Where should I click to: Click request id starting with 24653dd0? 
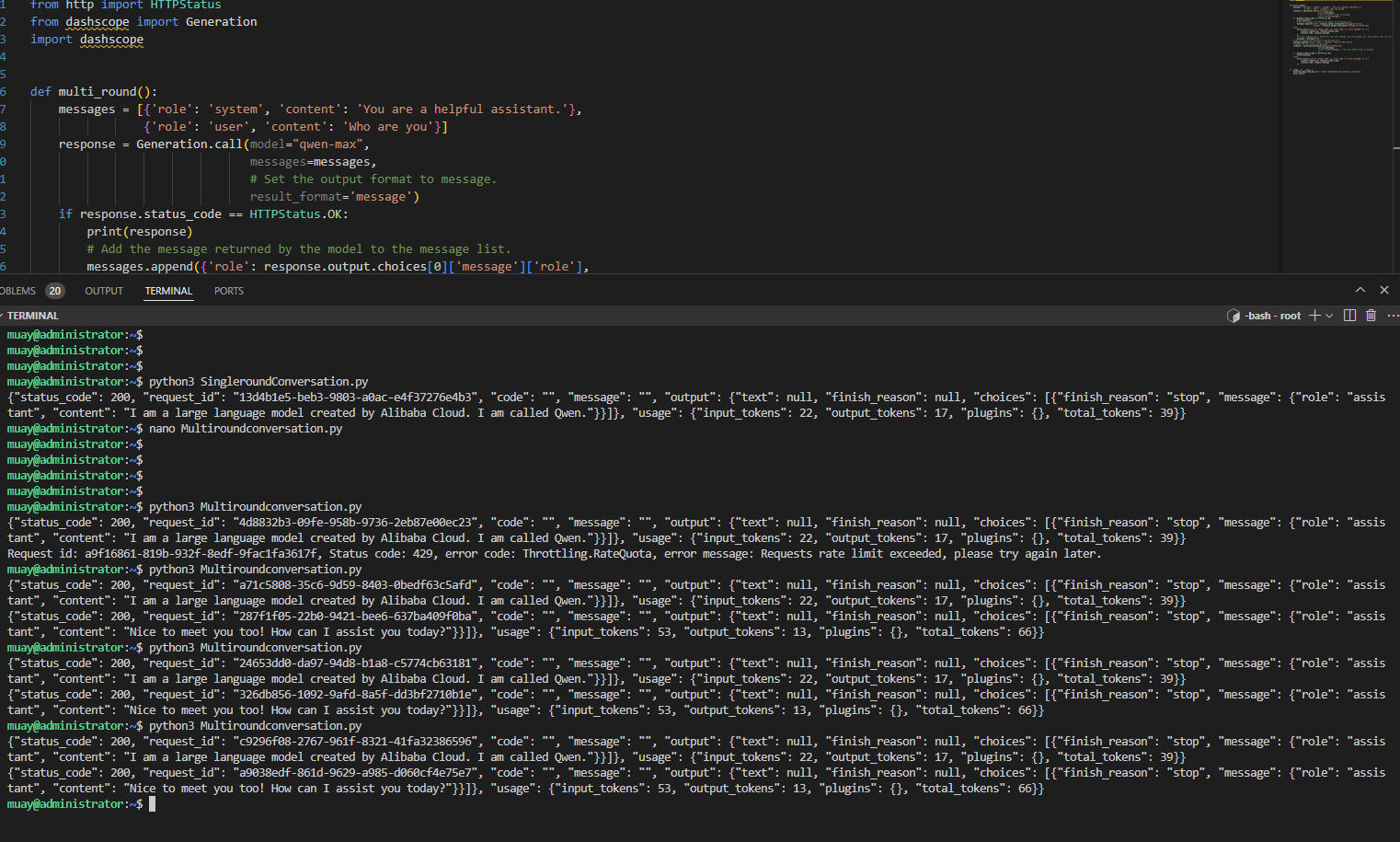357,663
